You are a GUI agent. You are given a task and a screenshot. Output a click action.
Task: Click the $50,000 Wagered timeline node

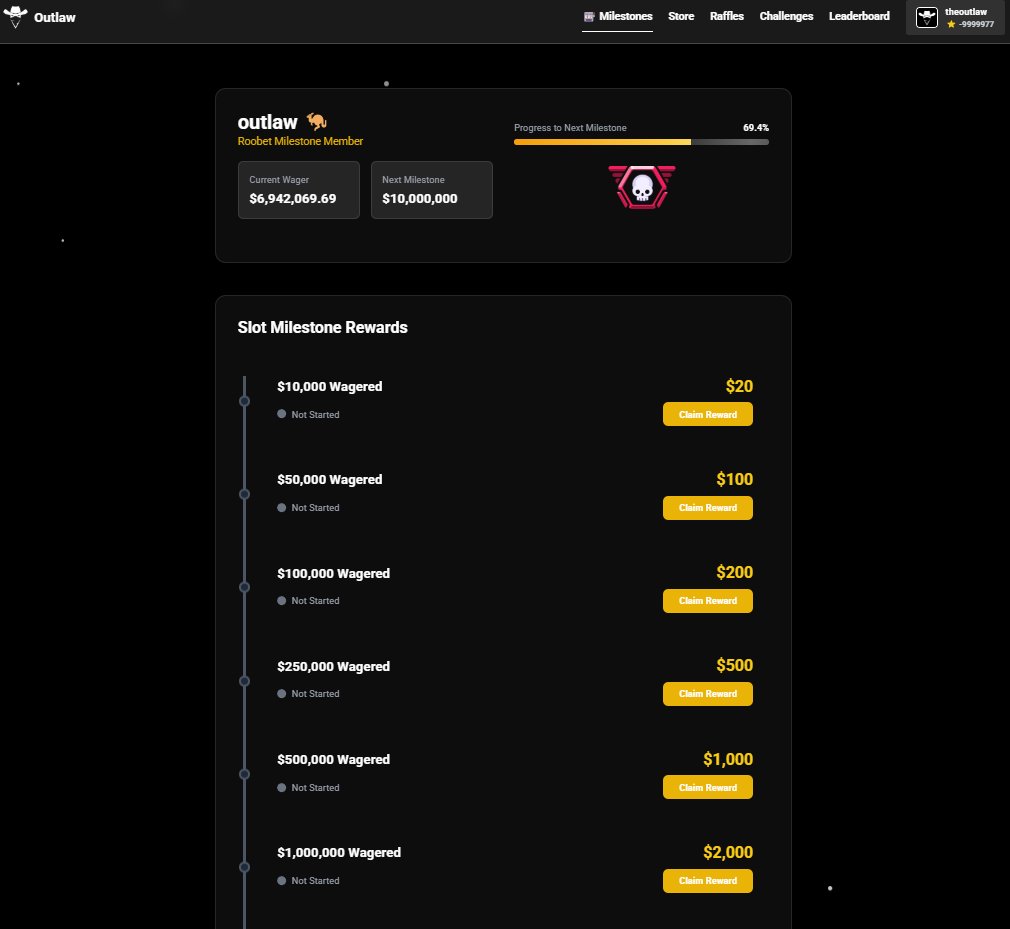click(244, 494)
